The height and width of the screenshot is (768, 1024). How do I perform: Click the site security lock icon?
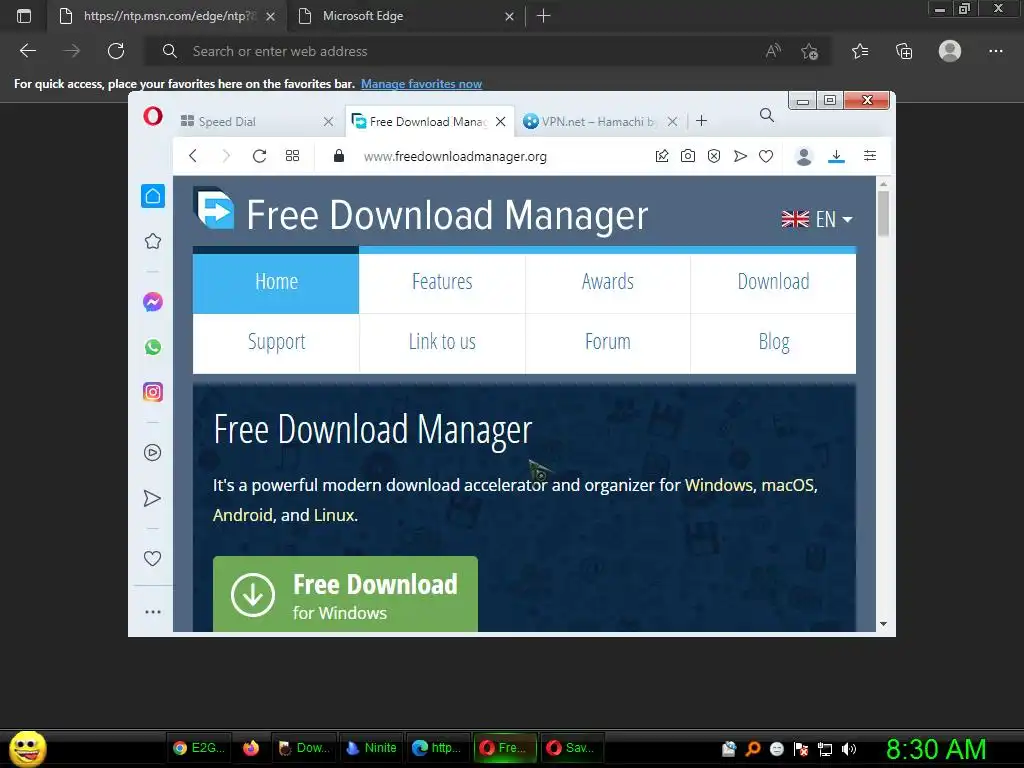pos(338,155)
